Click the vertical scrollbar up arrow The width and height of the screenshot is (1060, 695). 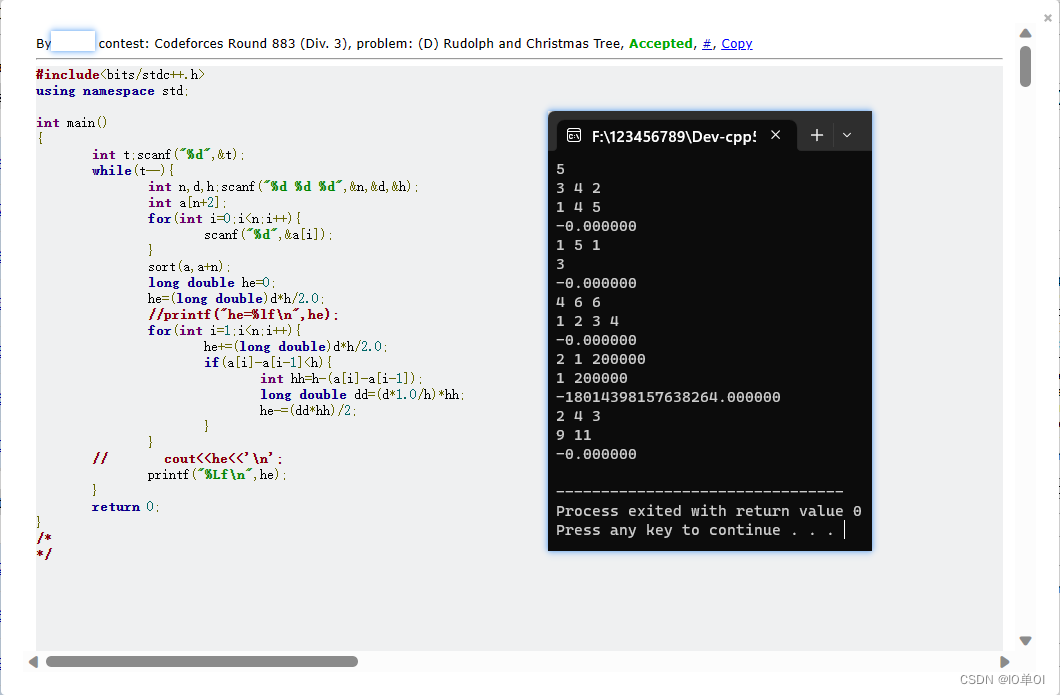[1024, 34]
